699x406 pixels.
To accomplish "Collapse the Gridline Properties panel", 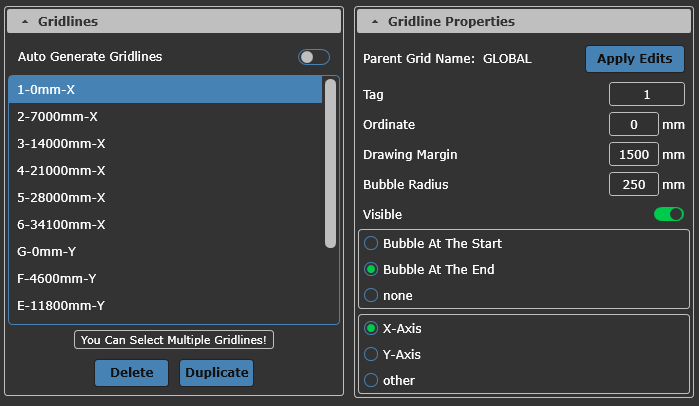I will (375, 21).
